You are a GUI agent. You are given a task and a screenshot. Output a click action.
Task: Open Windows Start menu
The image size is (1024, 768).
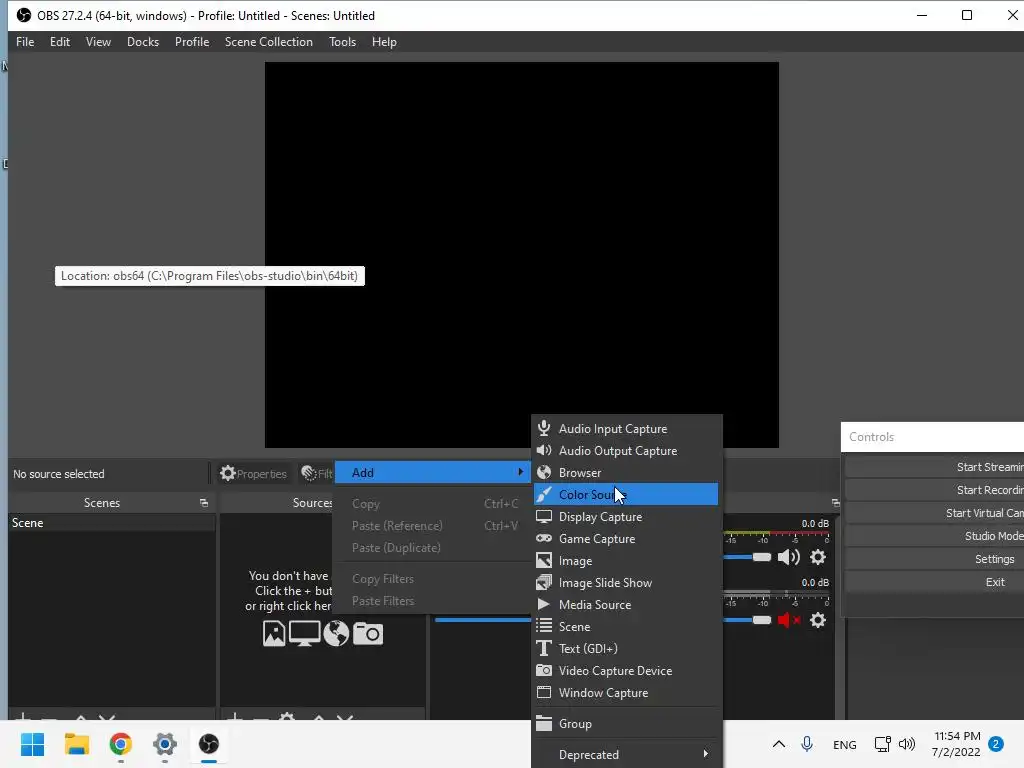click(32, 744)
